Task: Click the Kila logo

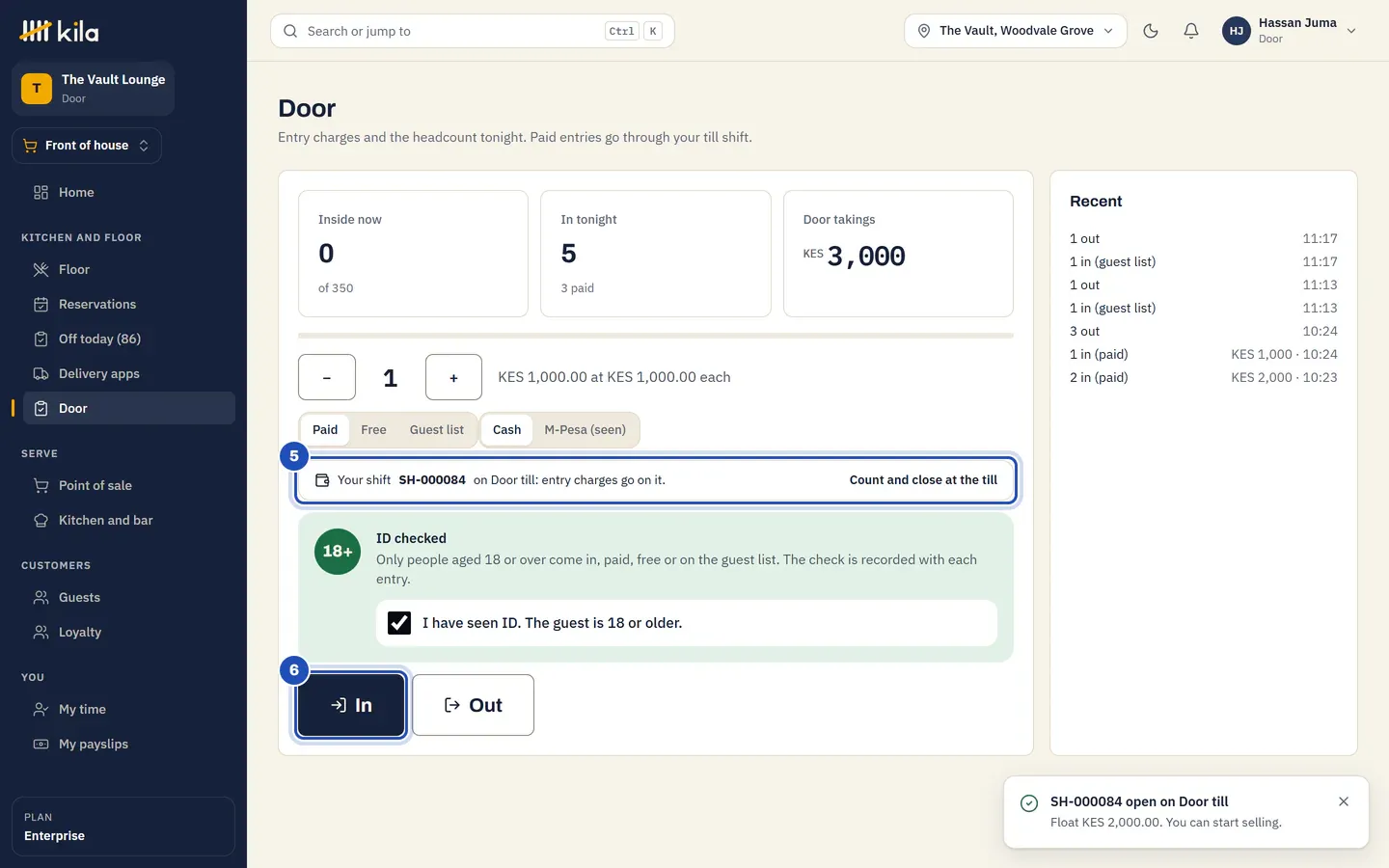Action: [x=59, y=31]
